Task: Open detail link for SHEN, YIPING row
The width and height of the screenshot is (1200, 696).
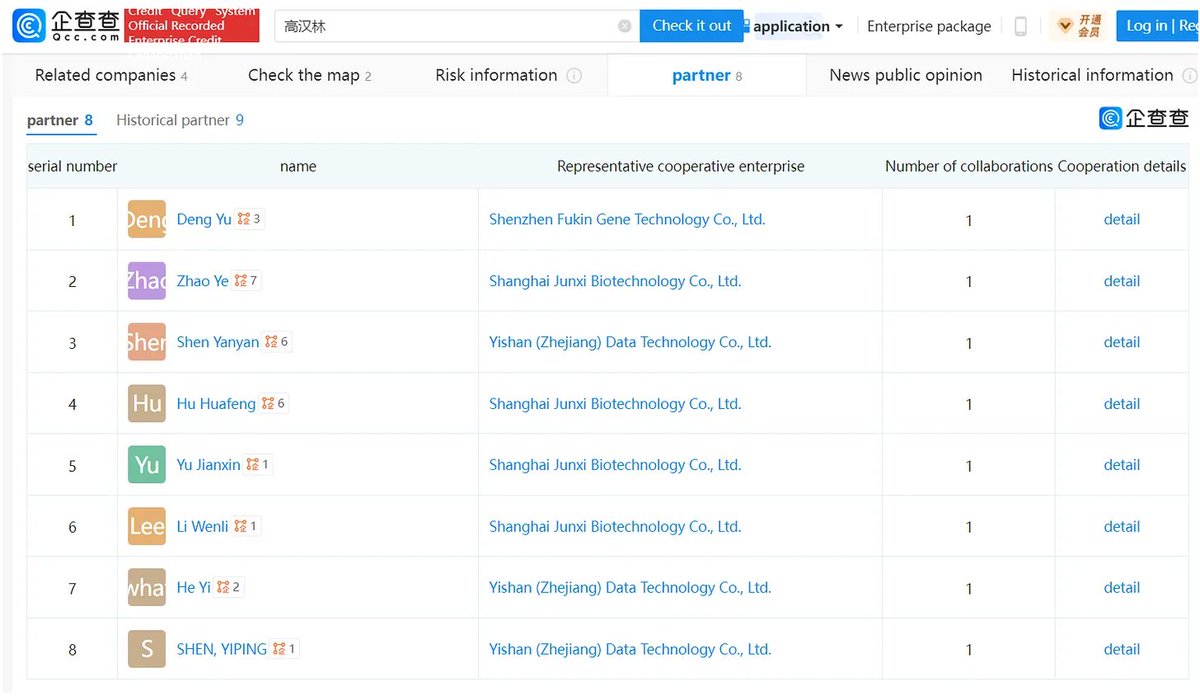Action: [1121, 649]
